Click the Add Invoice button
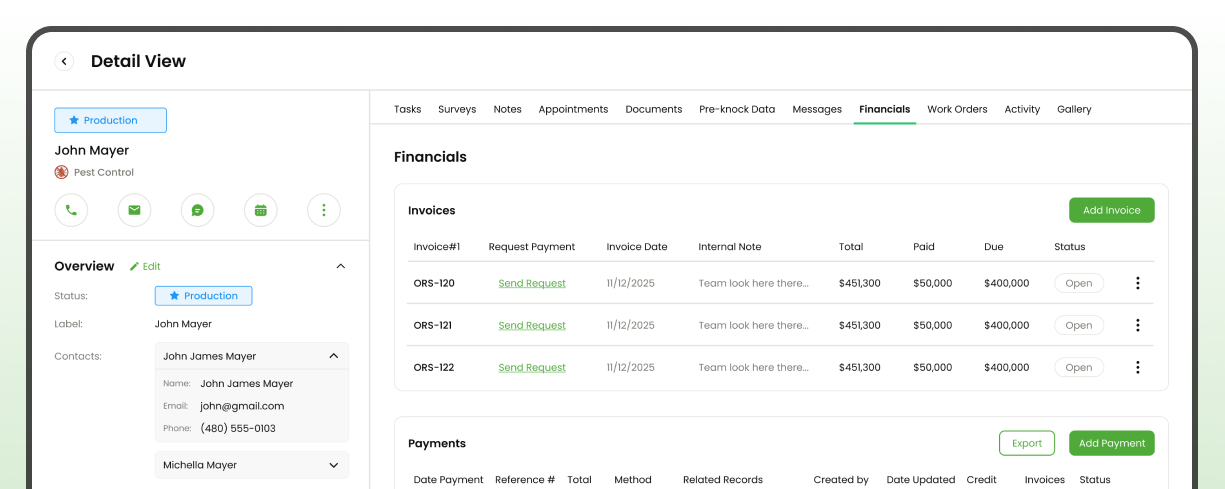The height and width of the screenshot is (489, 1225). click(x=1112, y=210)
